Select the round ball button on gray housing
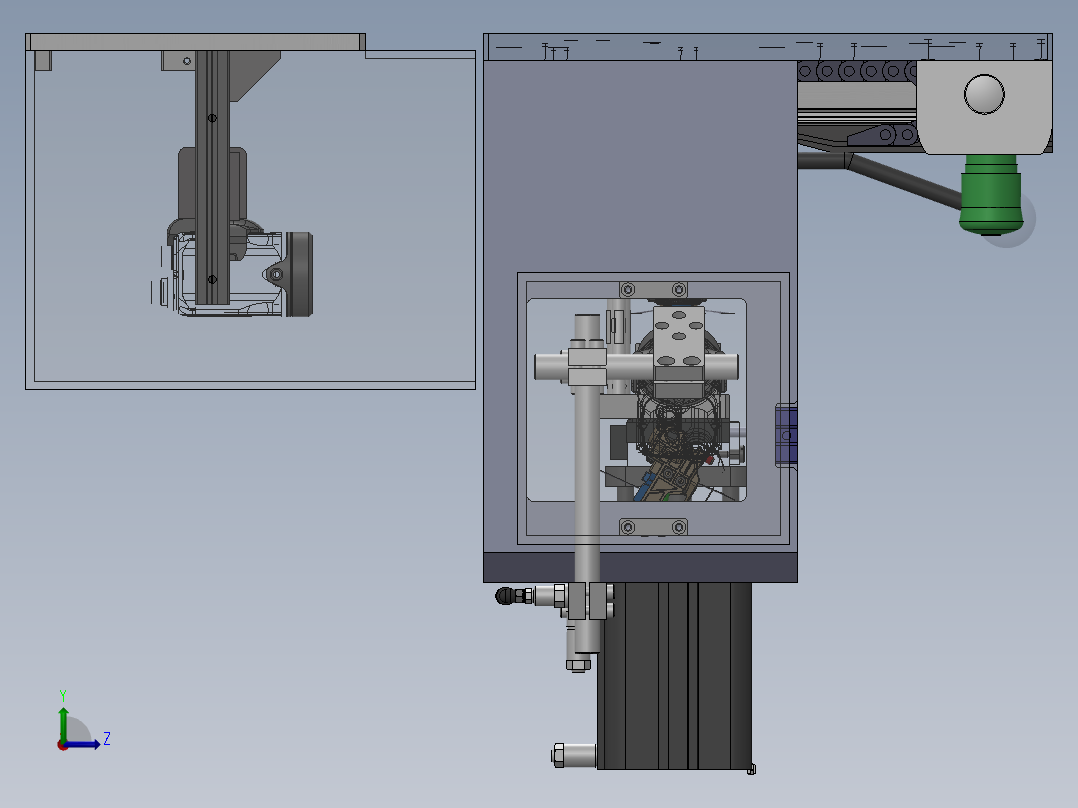This screenshot has height=808, width=1078. [984, 94]
